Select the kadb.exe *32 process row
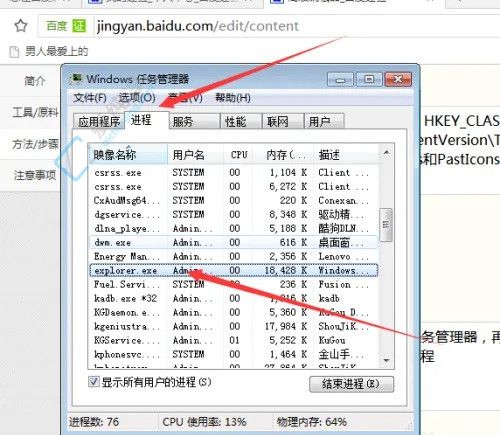 pos(233,299)
